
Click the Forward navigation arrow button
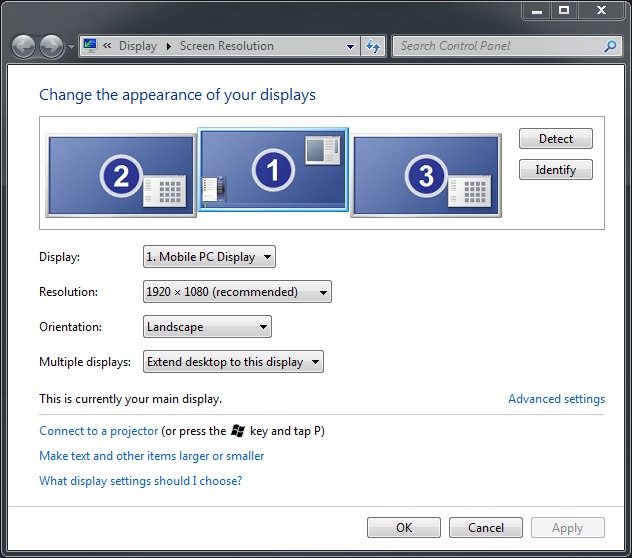pyautogui.click(x=51, y=46)
